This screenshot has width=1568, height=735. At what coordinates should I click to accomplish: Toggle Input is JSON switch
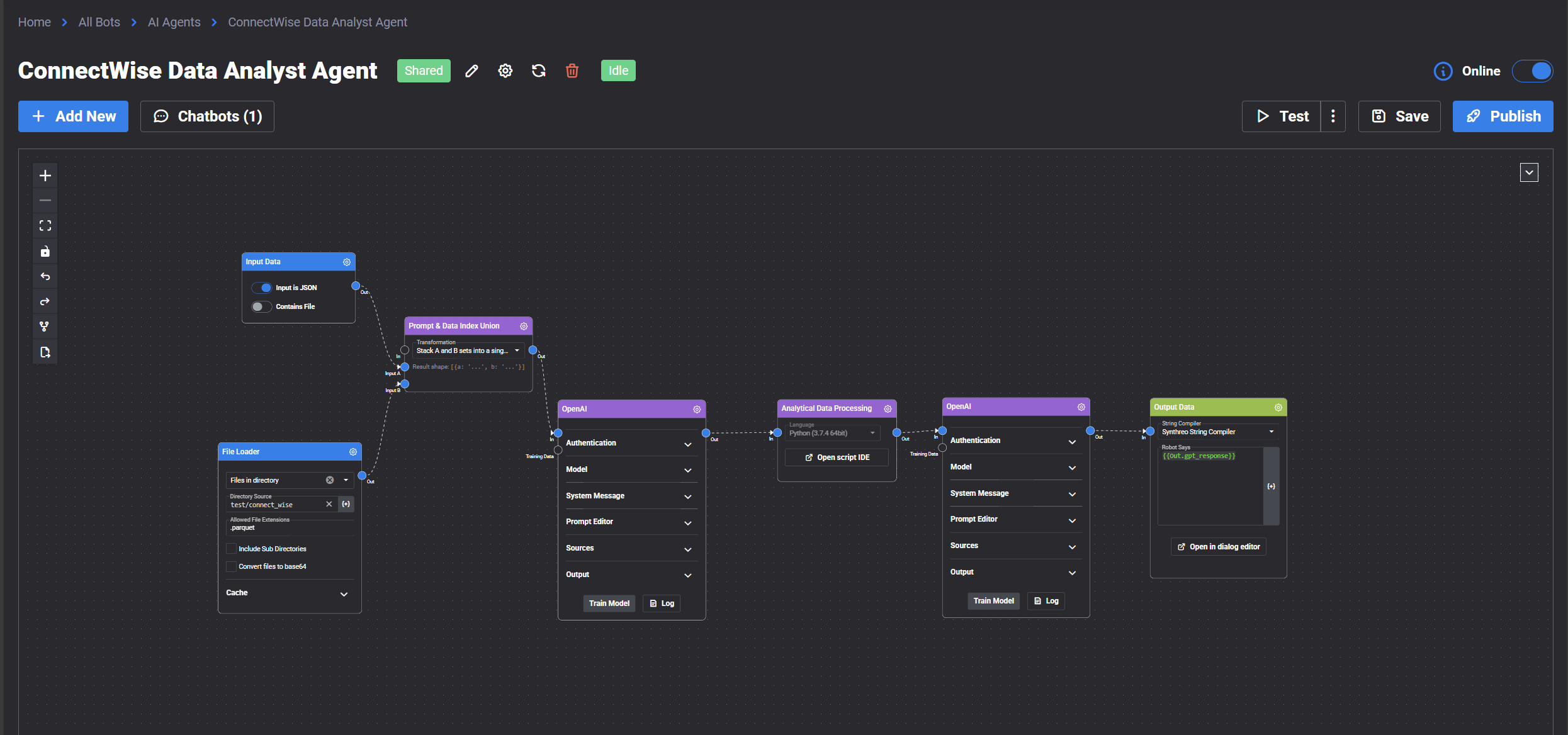(262, 288)
